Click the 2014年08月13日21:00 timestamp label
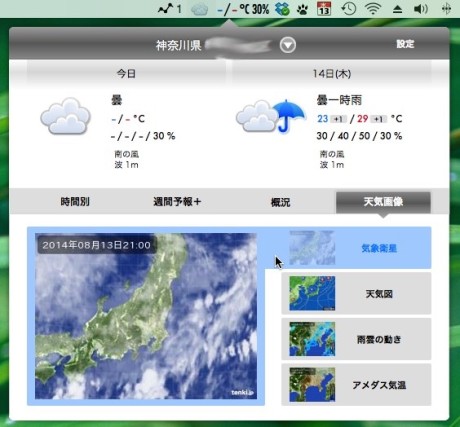The height and width of the screenshot is (427, 460). (x=96, y=245)
